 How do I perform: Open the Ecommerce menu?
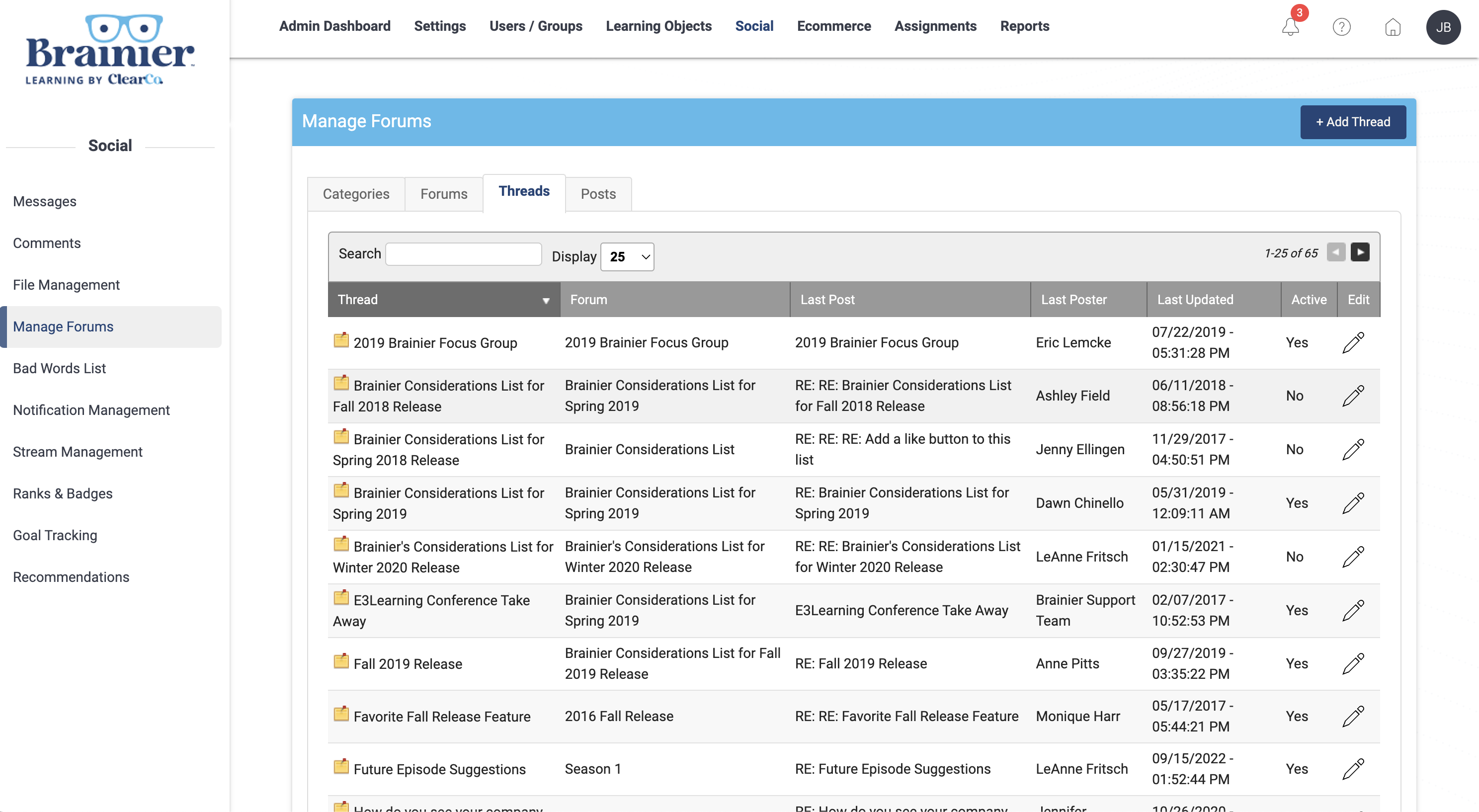point(833,26)
